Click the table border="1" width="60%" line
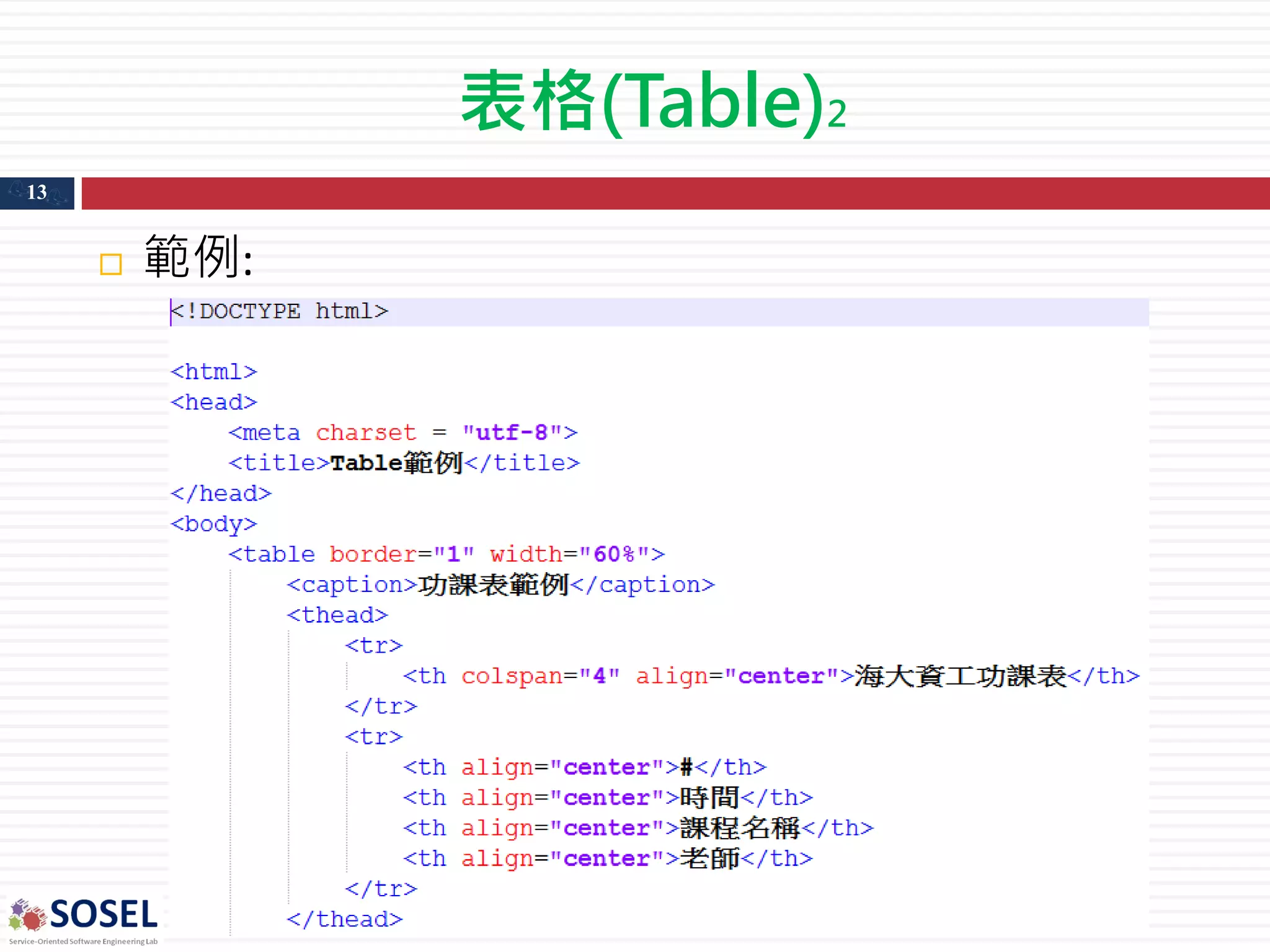 tap(446, 554)
